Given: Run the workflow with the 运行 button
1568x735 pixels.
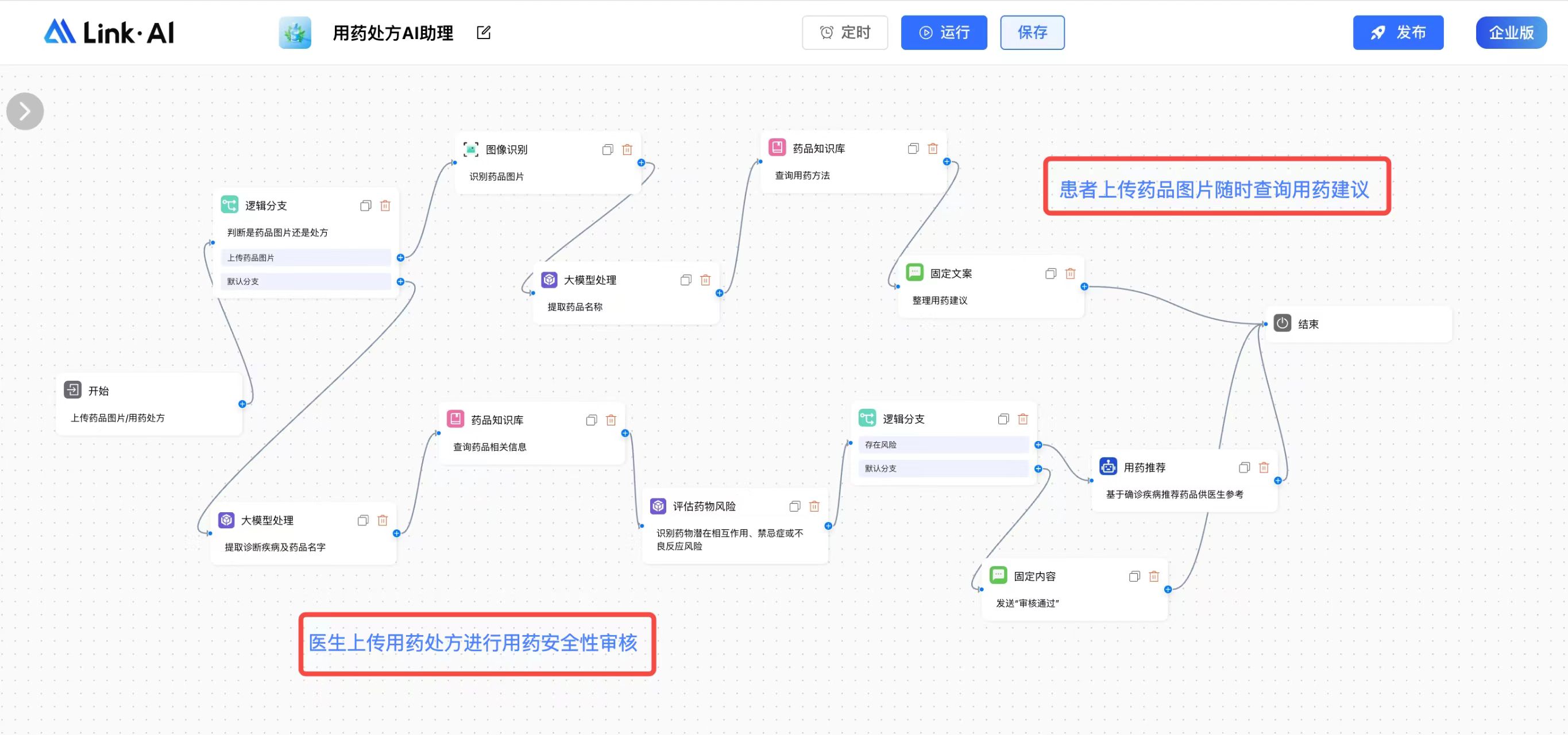Looking at the screenshot, I should (x=944, y=32).
